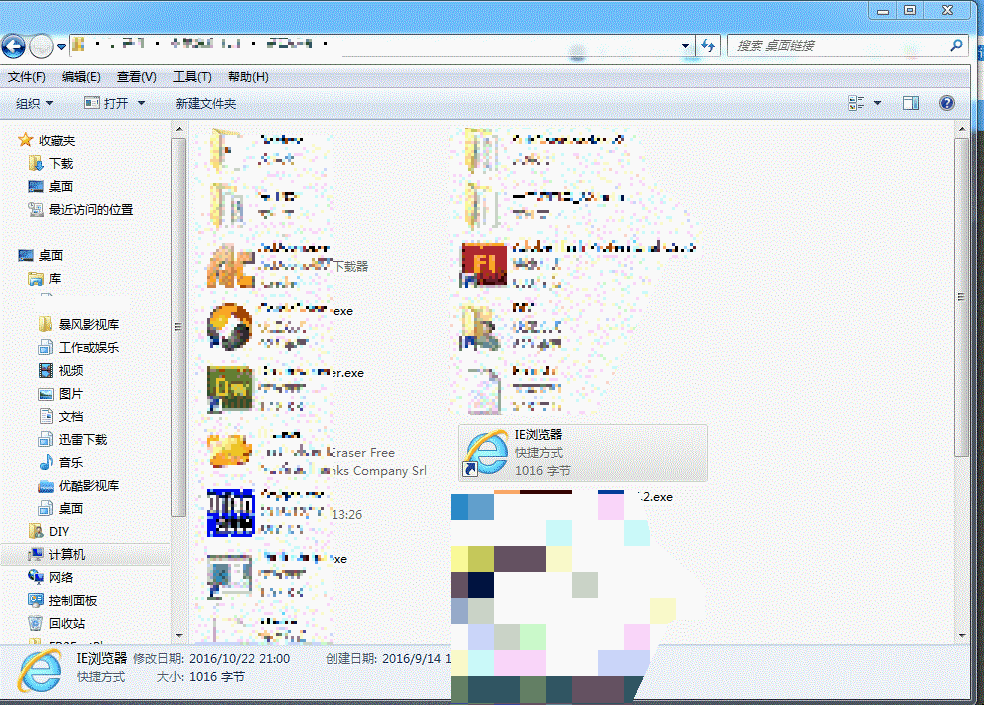984x705 pixels.
Task: Open the 文件(F) menu
Action: 26,77
